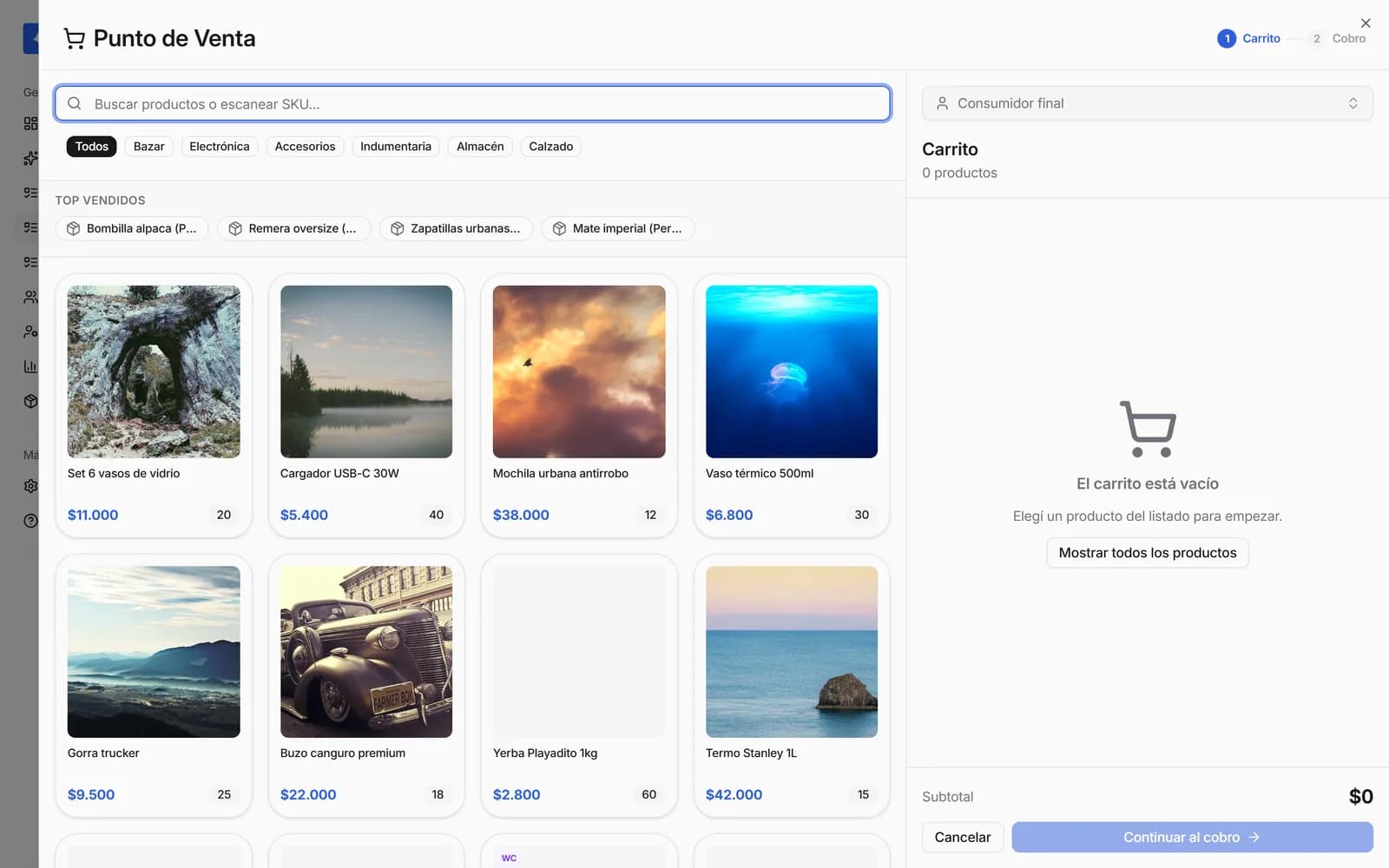Click the Gorra trucker product image
The image size is (1389, 868).
154,652
